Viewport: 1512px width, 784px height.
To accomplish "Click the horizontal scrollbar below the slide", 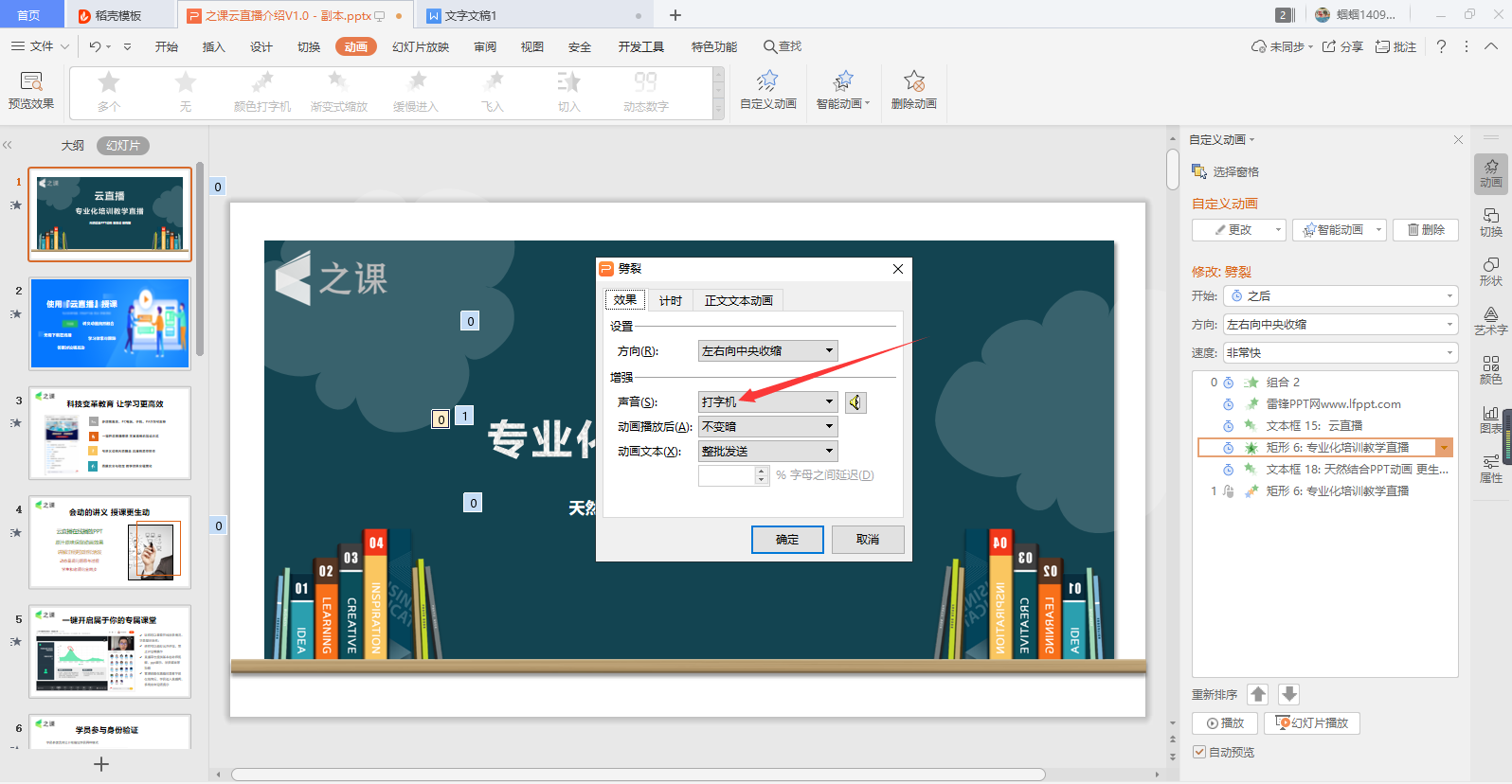I will 638,775.
